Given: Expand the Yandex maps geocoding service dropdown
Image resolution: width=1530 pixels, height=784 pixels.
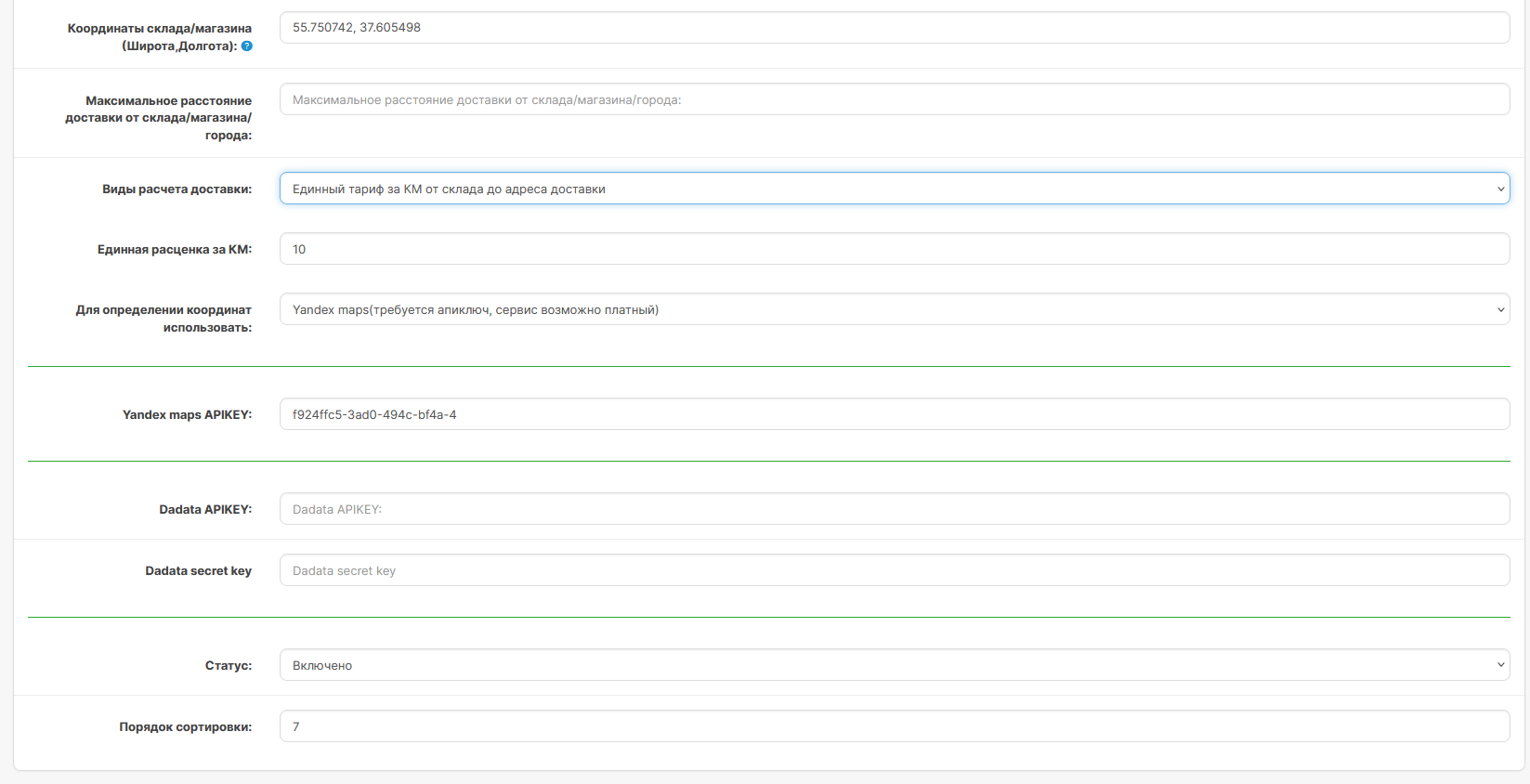Looking at the screenshot, I should pyautogui.click(x=894, y=309).
